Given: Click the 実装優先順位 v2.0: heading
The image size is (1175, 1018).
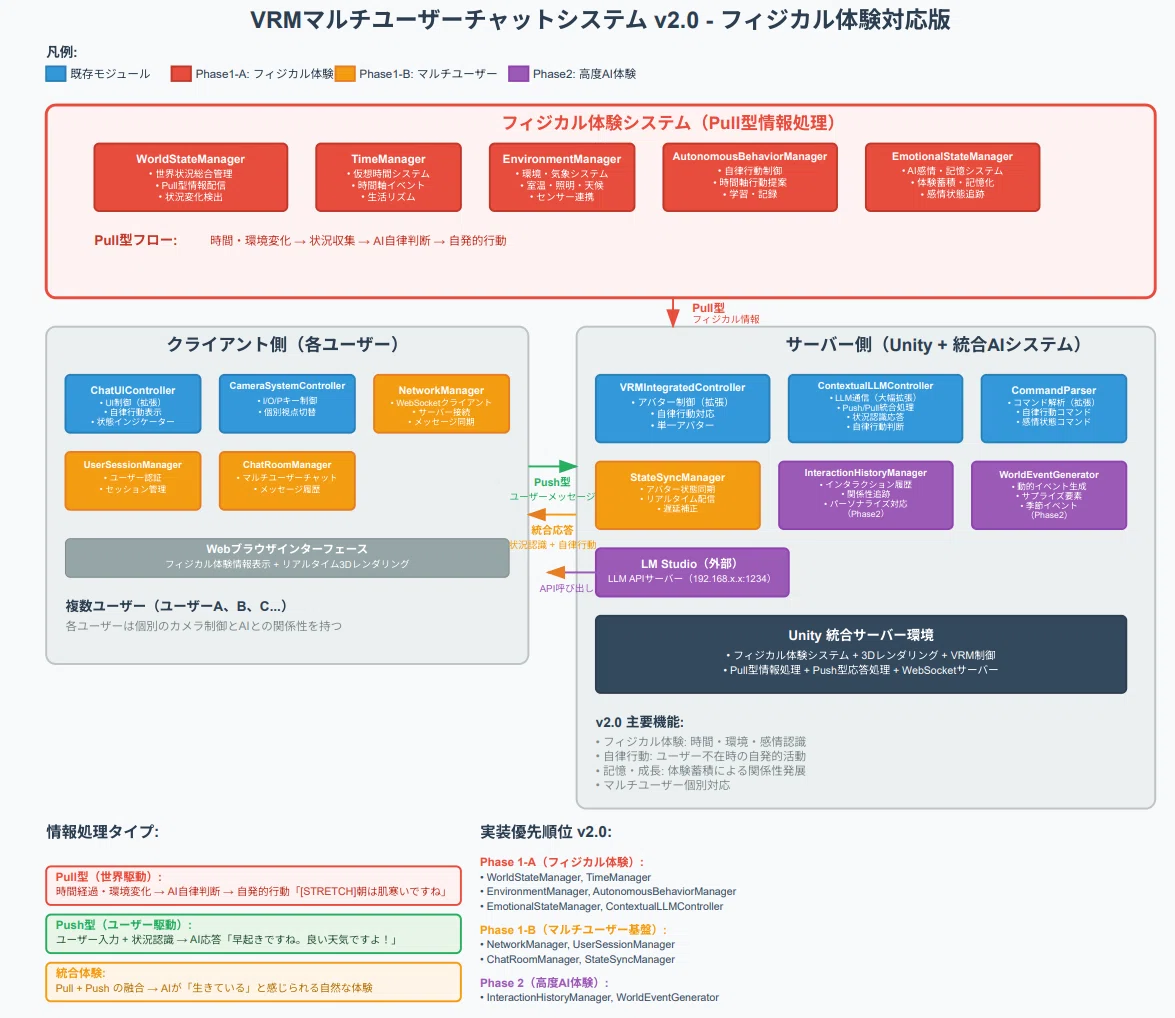Looking at the screenshot, I should click(546, 831).
